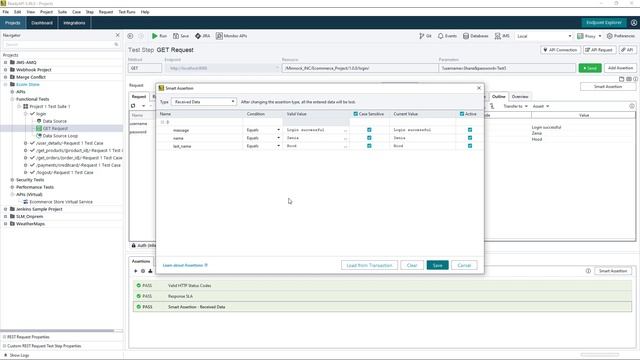Click the assertions info icon
The height and width of the screenshot is (360, 640).
point(588,271)
